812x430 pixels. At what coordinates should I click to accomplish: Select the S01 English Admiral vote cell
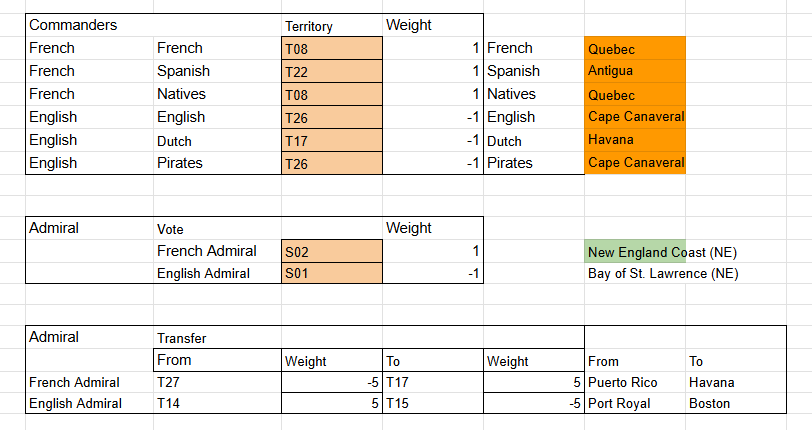pos(332,273)
